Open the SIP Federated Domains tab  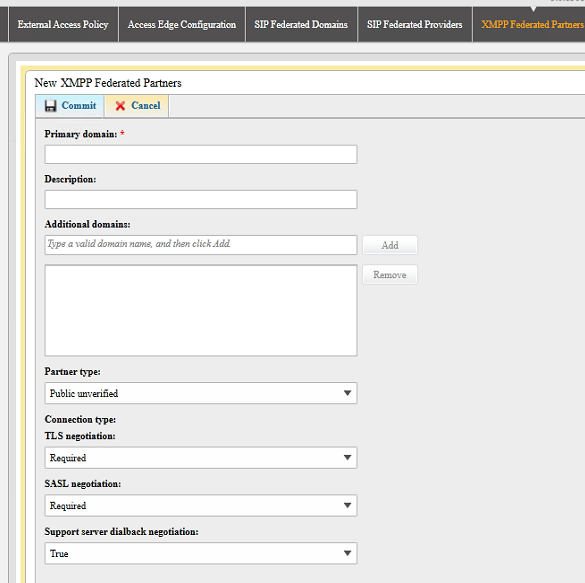click(x=301, y=25)
